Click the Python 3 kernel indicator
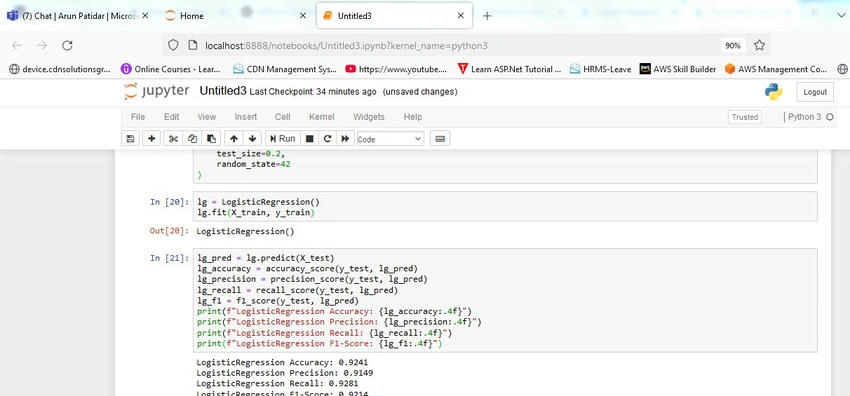 (809, 117)
